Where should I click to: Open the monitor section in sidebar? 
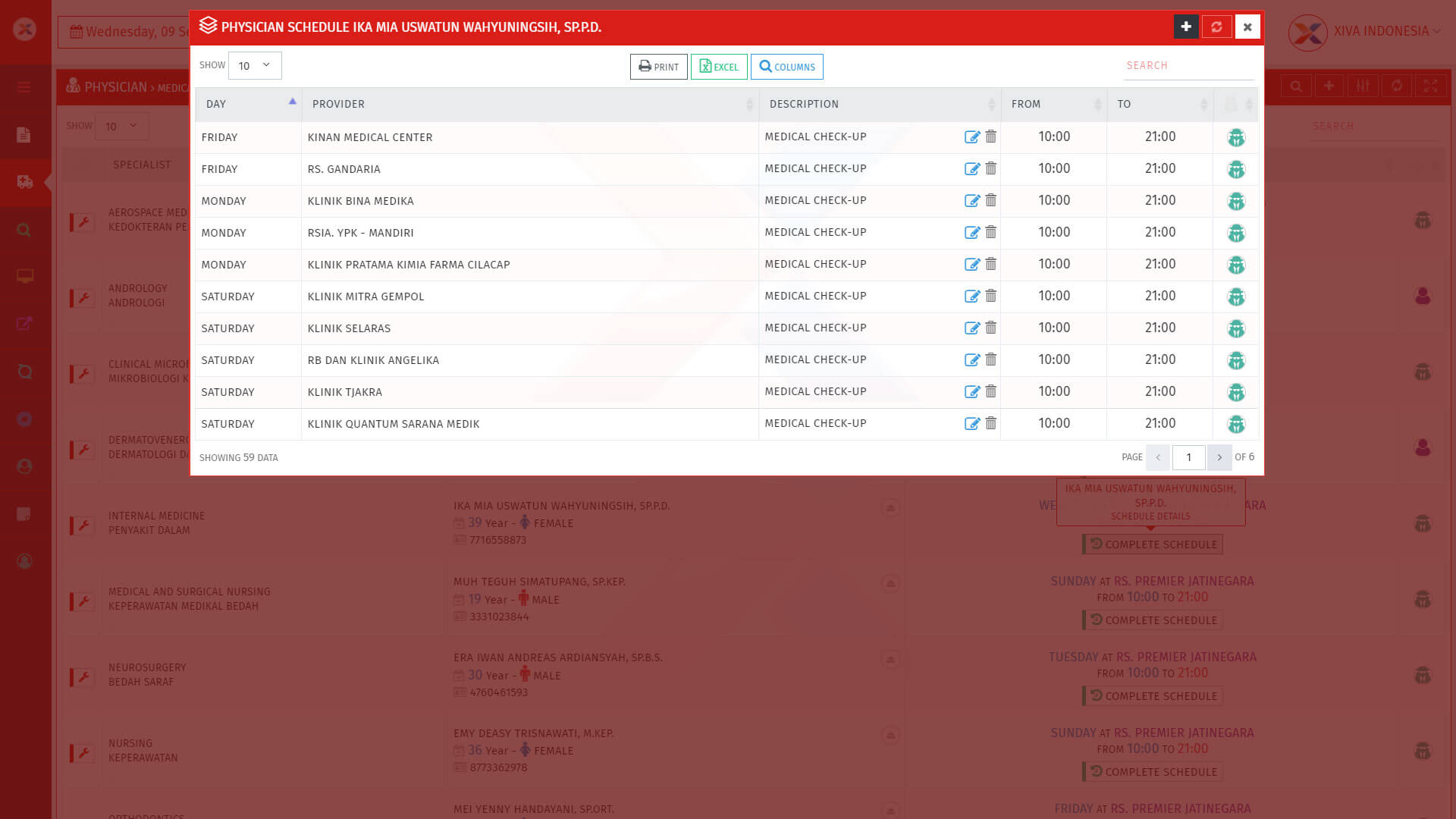[24, 276]
